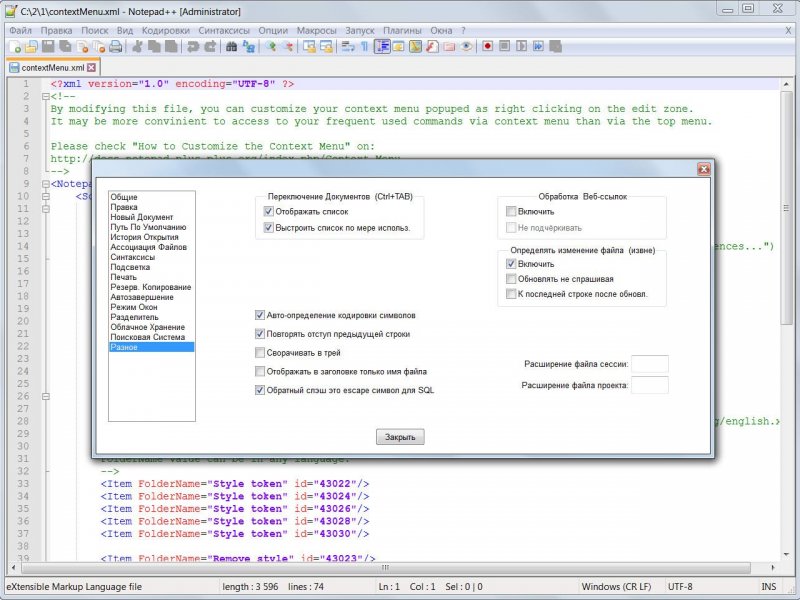Select 'Облачное Хранение' in the settings list
This screenshot has height=600, width=800.
click(147, 327)
